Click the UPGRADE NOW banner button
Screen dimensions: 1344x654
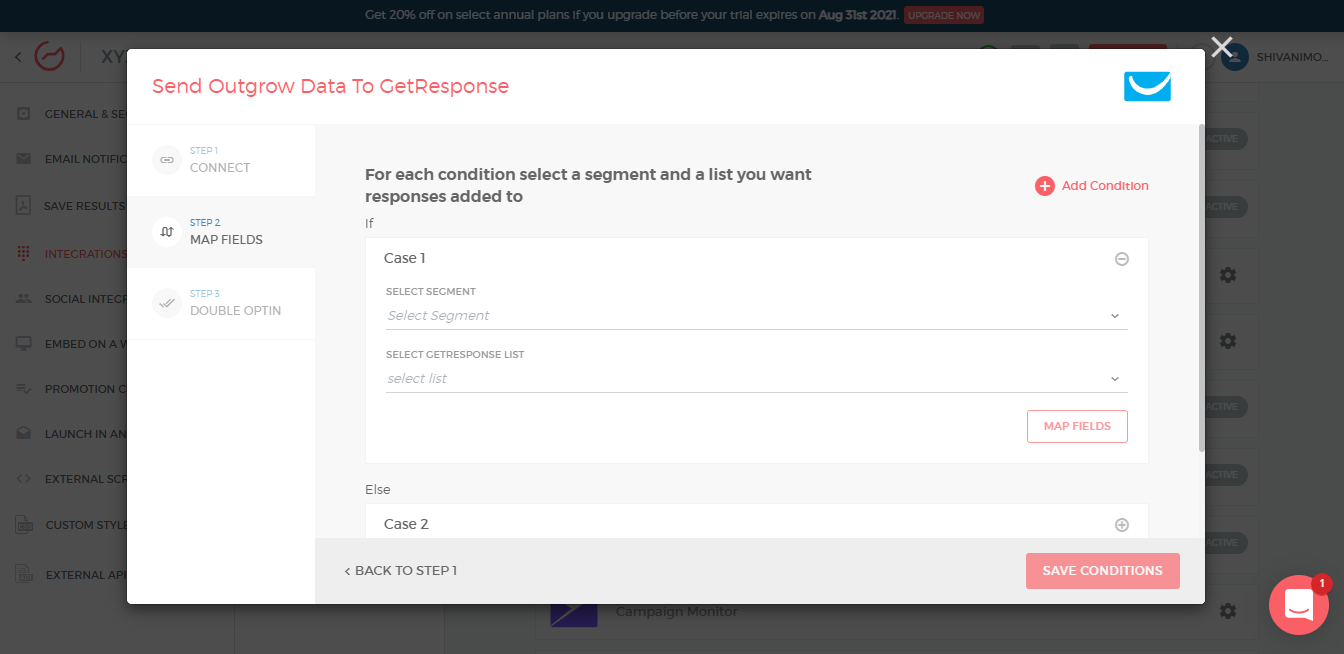click(x=943, y=15)
